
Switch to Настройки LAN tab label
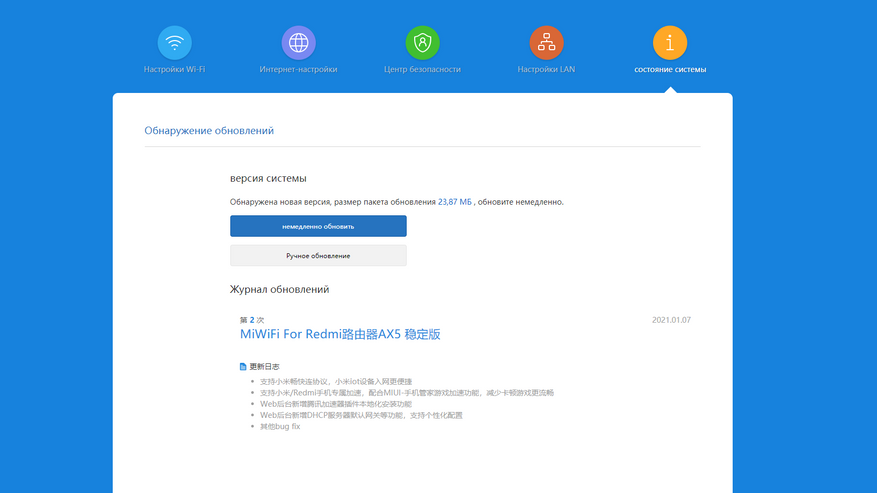coord(546,69)
